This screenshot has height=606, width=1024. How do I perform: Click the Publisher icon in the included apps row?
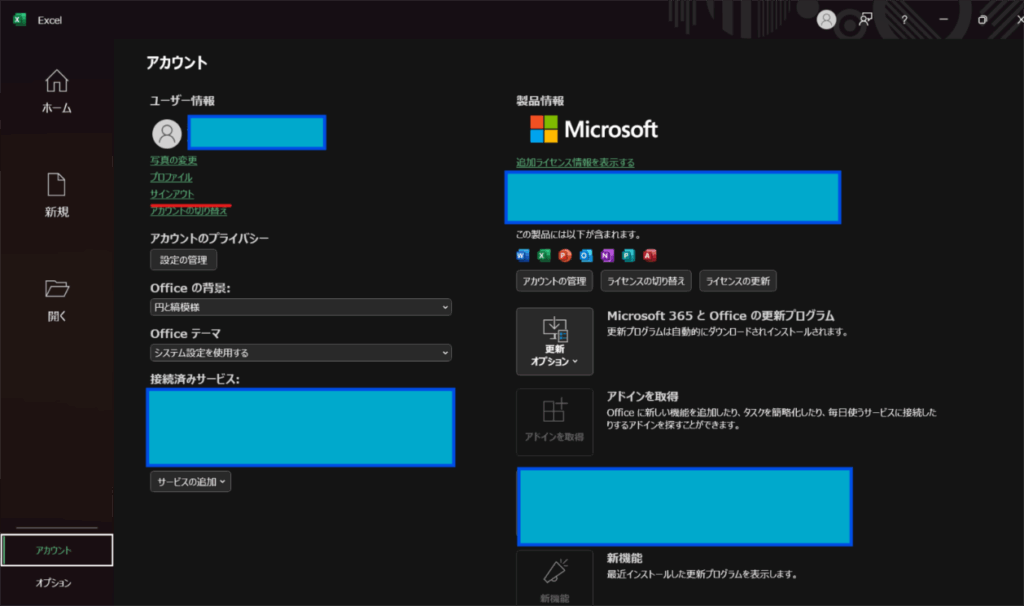click(x=628, y=255)
